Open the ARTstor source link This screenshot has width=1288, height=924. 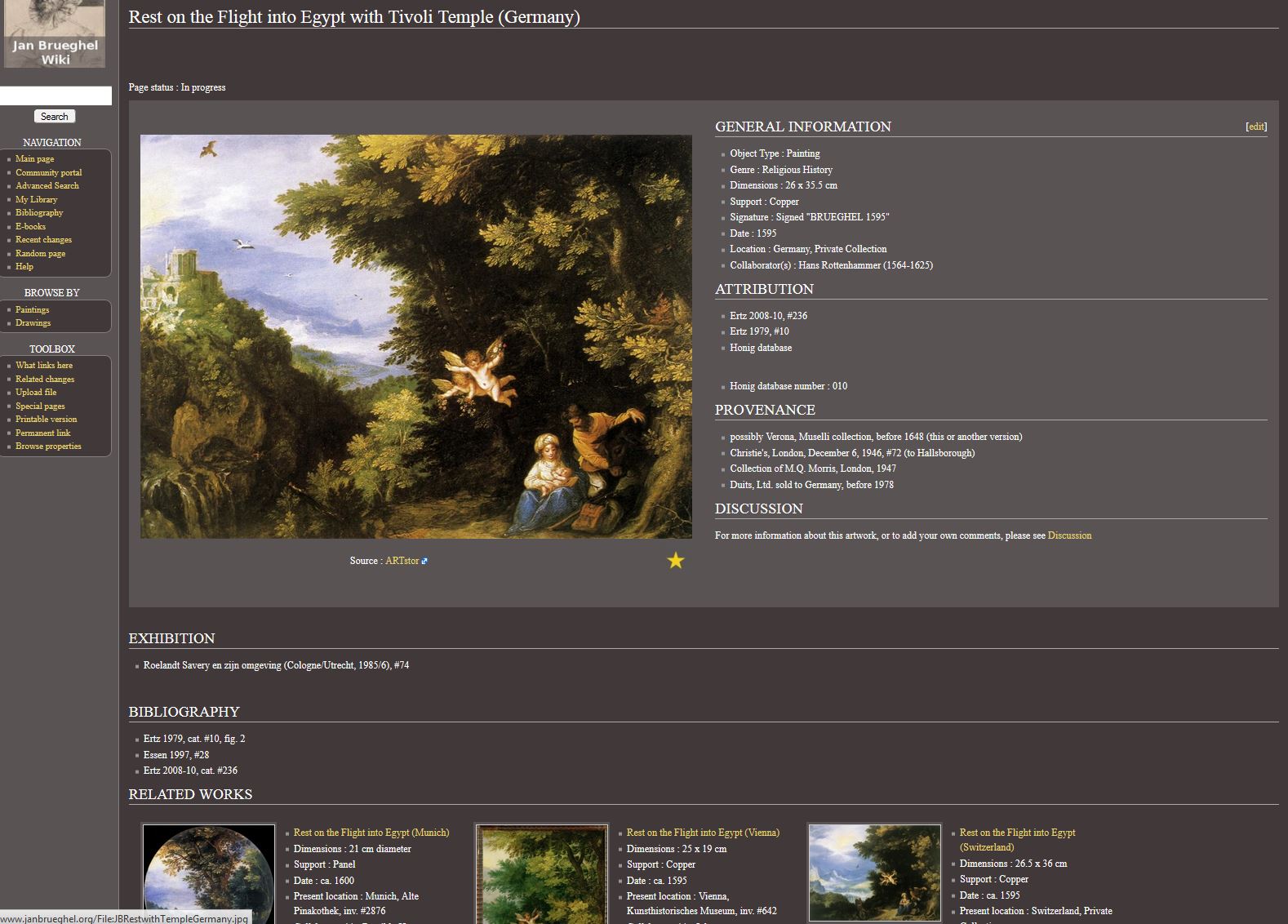click(x=402, y=561)
